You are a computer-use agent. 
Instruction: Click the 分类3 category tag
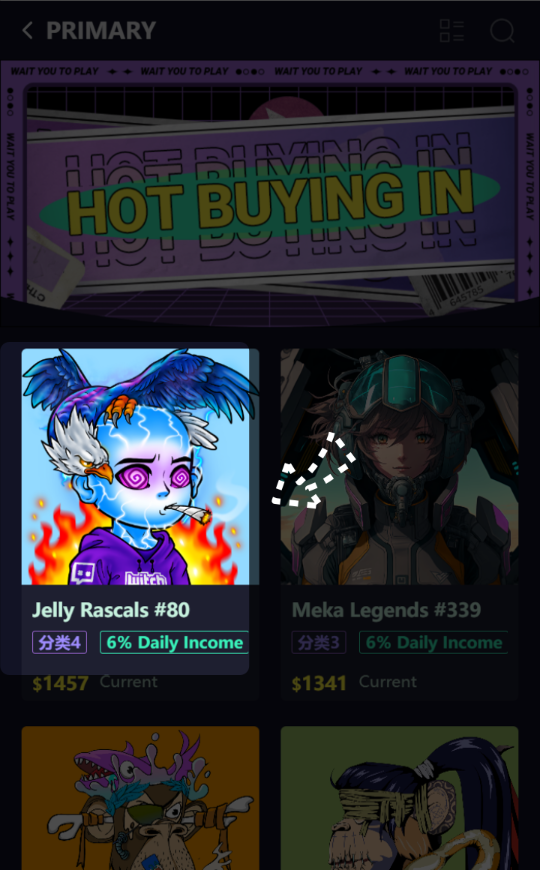coord(319,643)
